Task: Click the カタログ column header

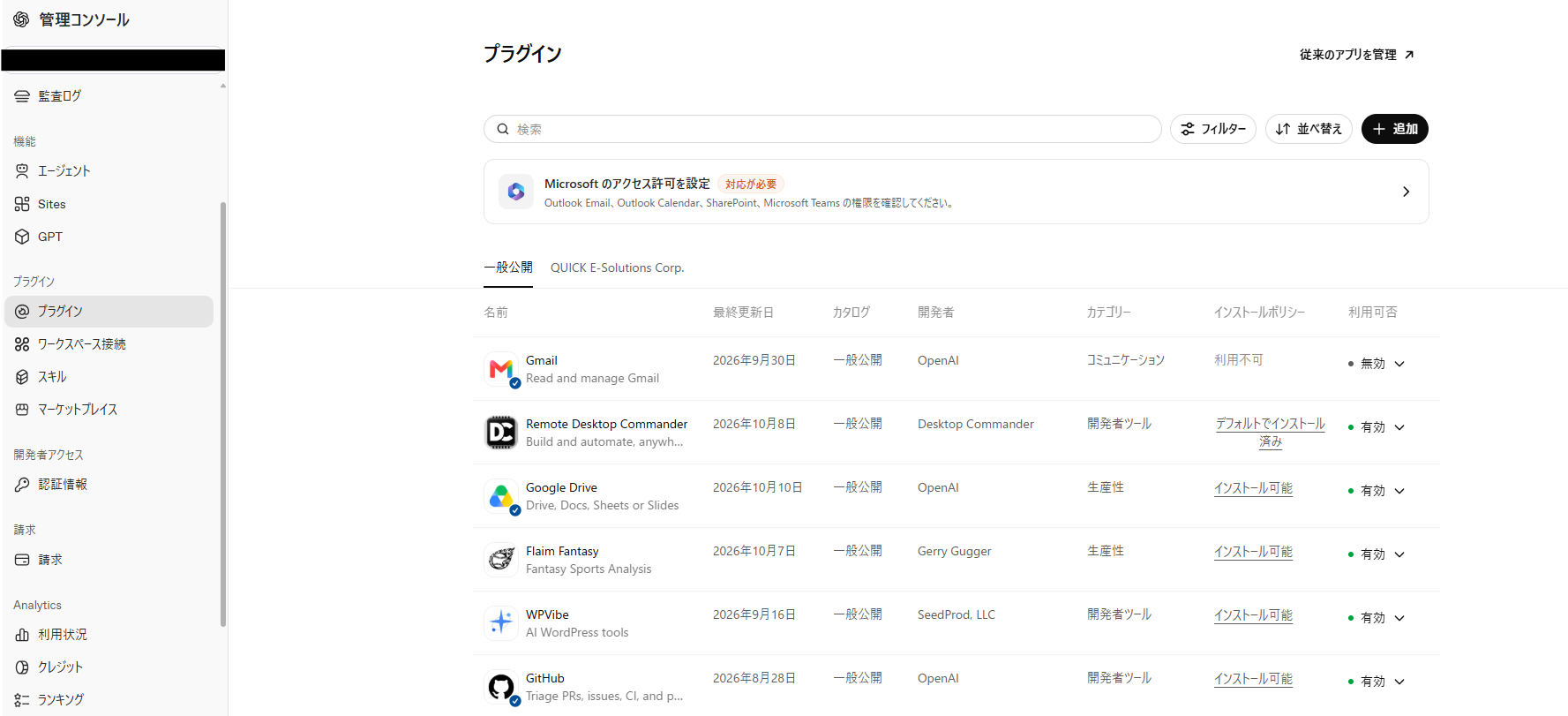Action: click(x=852, y=313)
